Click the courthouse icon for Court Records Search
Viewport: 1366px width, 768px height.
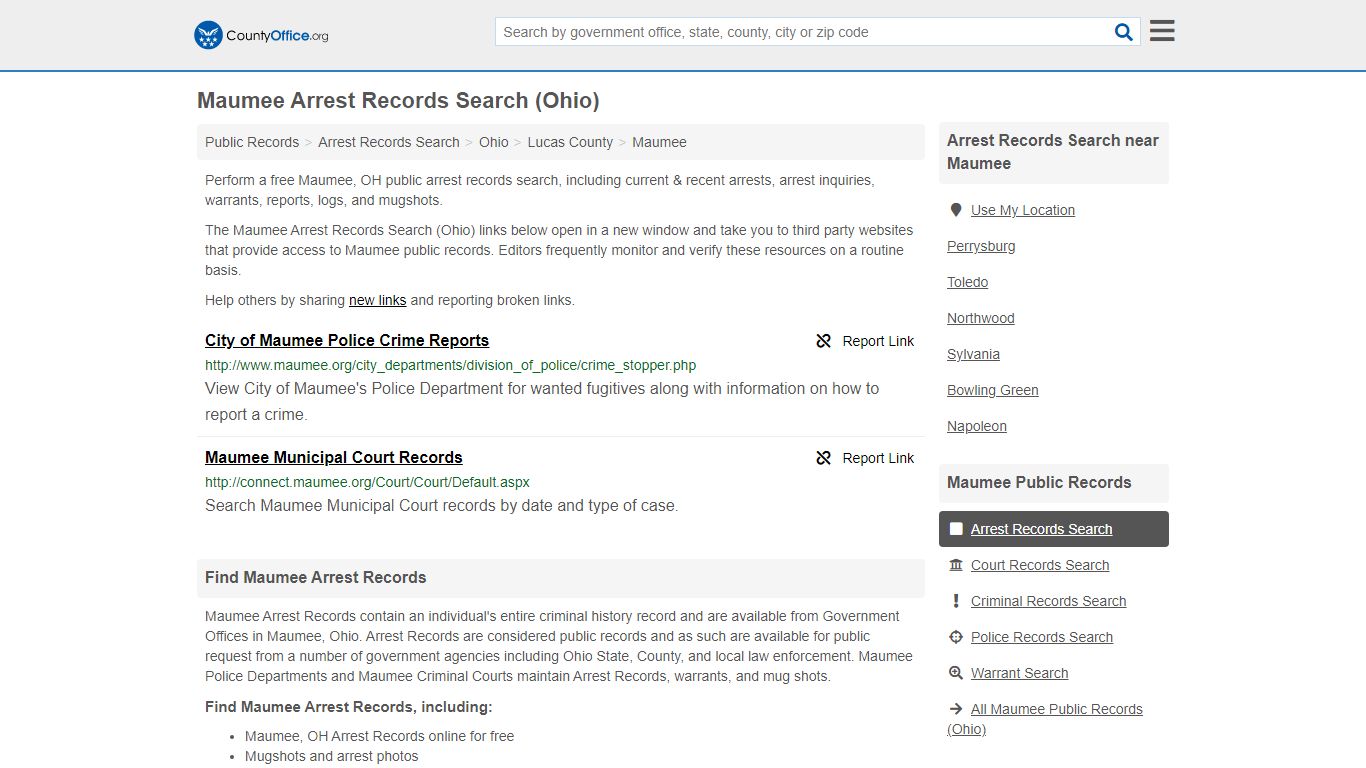[956, 565]
